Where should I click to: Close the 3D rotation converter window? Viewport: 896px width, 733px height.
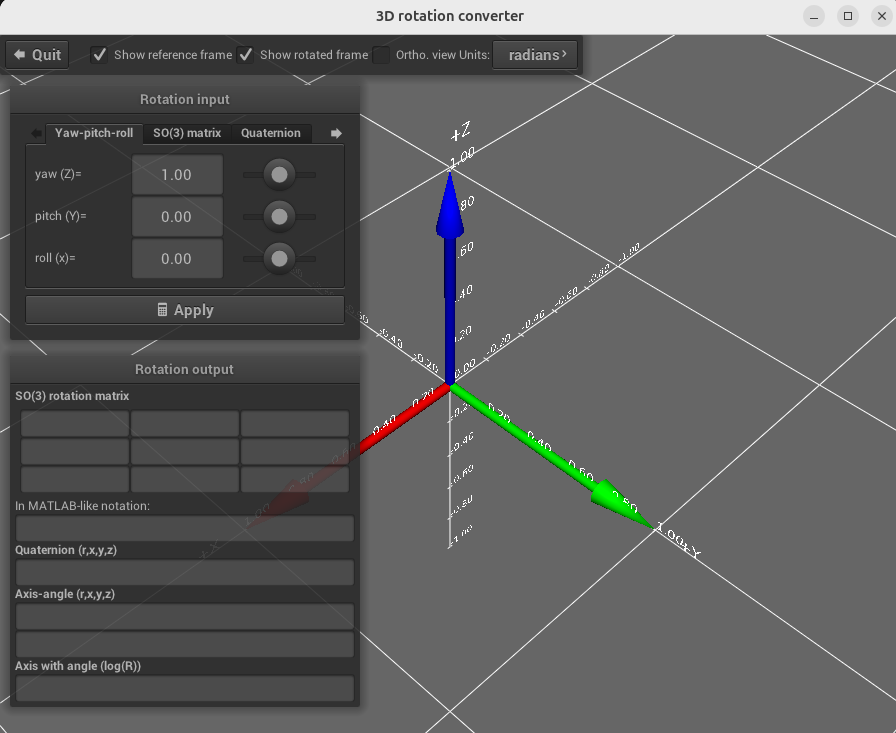[882, 16]
